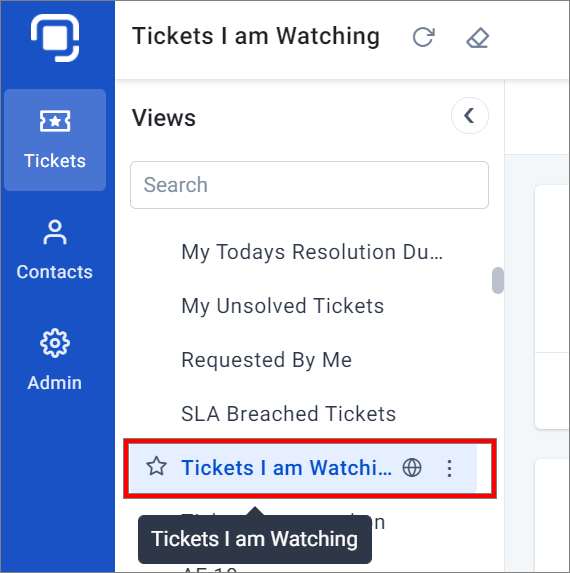
Task: Click the app logo icon
Action: point(55,38)
